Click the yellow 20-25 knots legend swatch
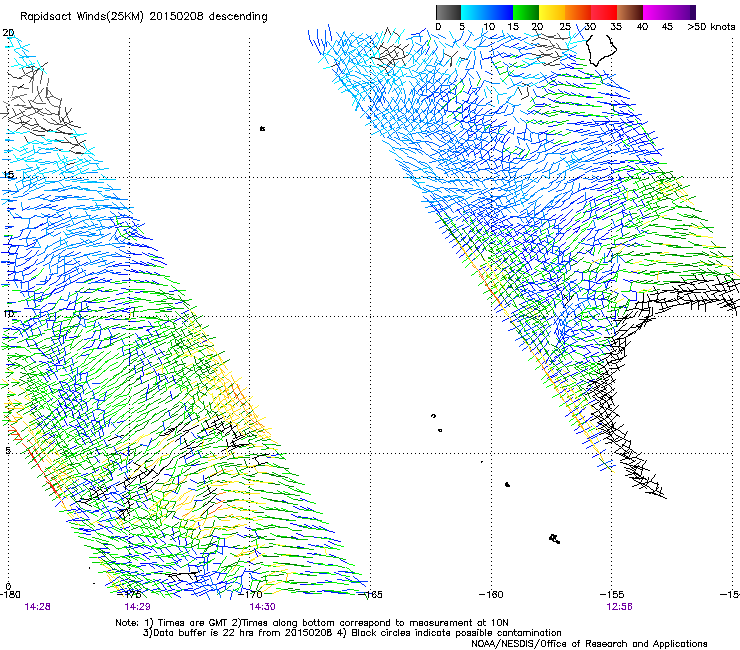This screenshot has width=740, height=650. [552, 12]
